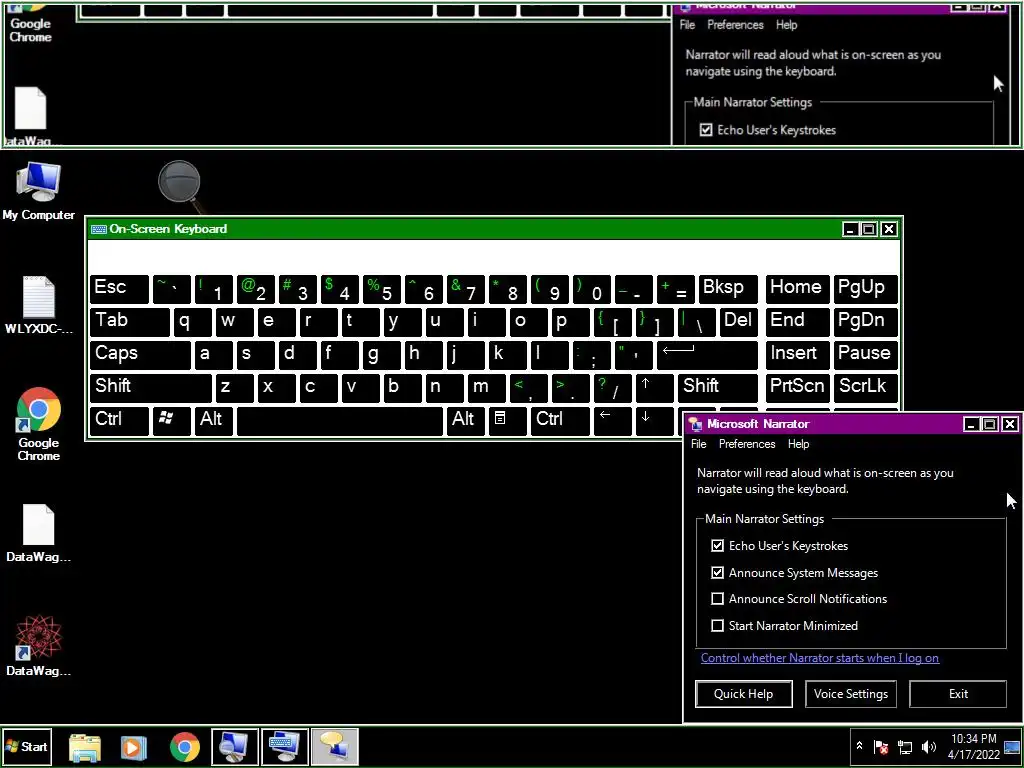Open File menu in magnified Narrator view
Viewport: 1024px width, 768px height.
point(687,25)
